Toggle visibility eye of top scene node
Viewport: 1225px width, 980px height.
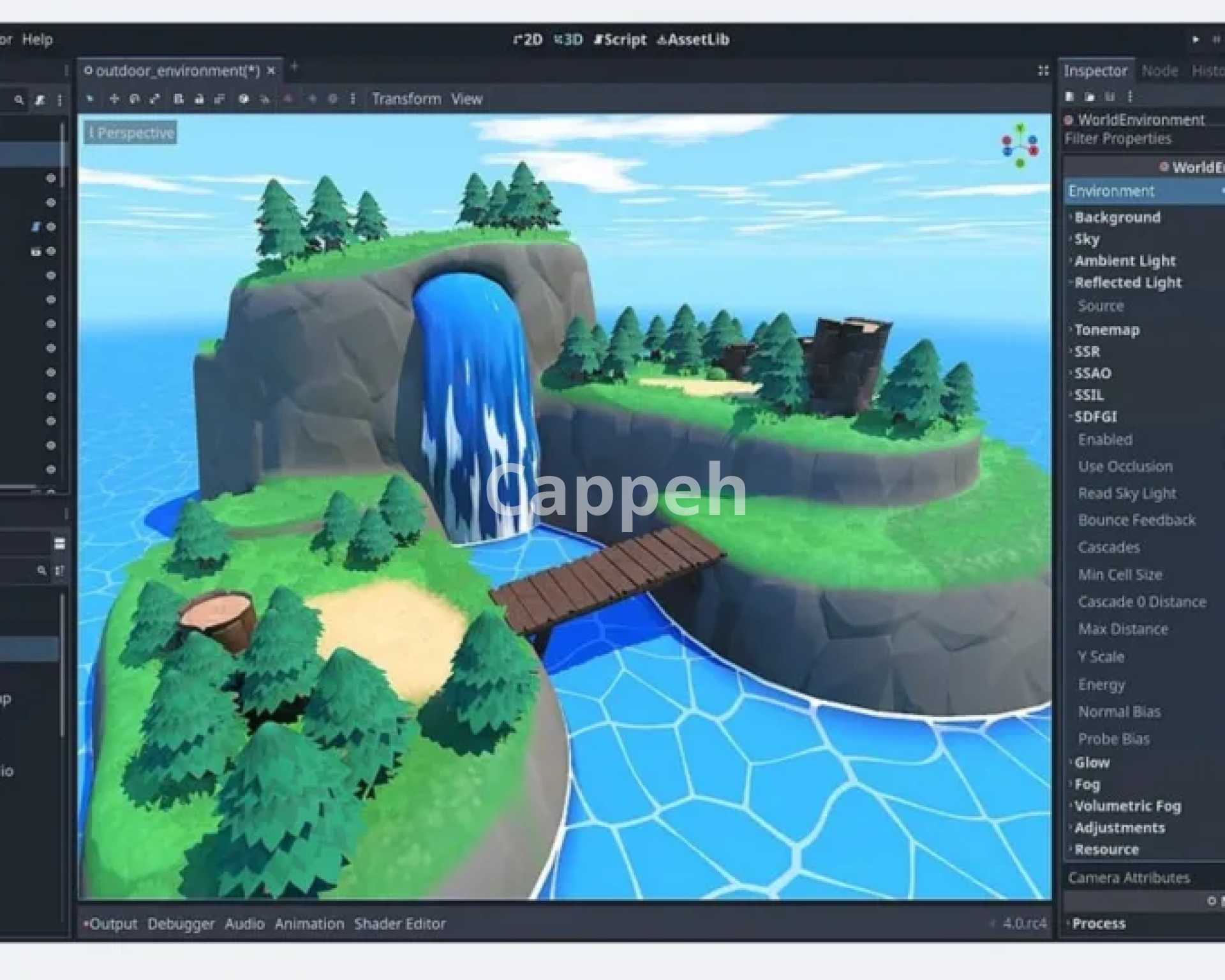[x=51, y=178]
